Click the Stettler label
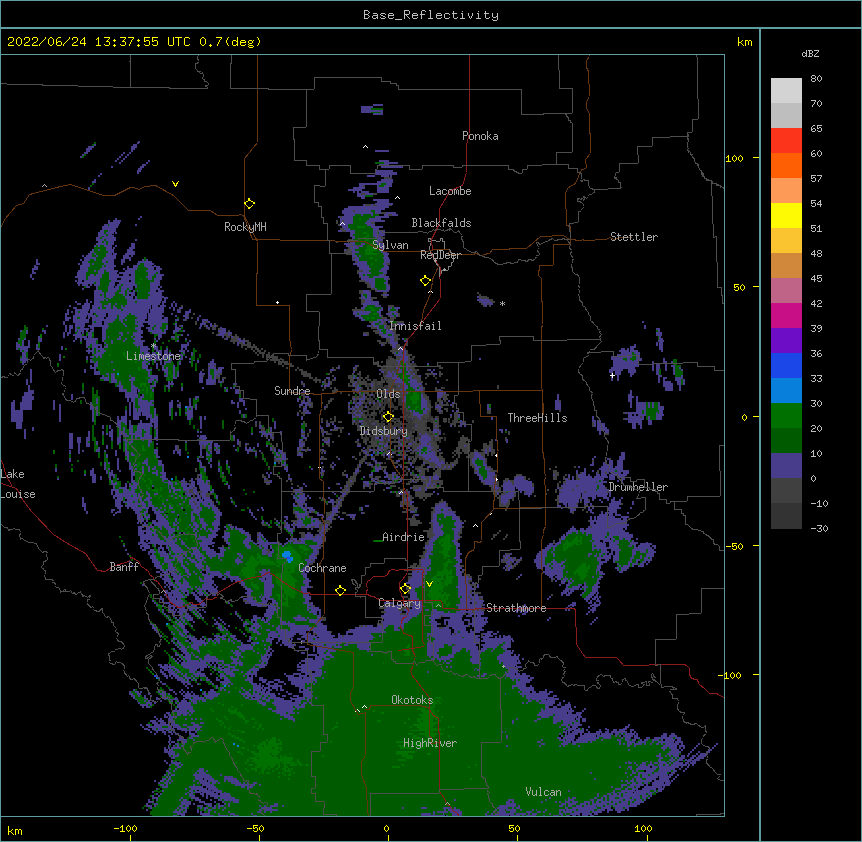The height and width of the screenshot is (842, 862). click(634, 237)
